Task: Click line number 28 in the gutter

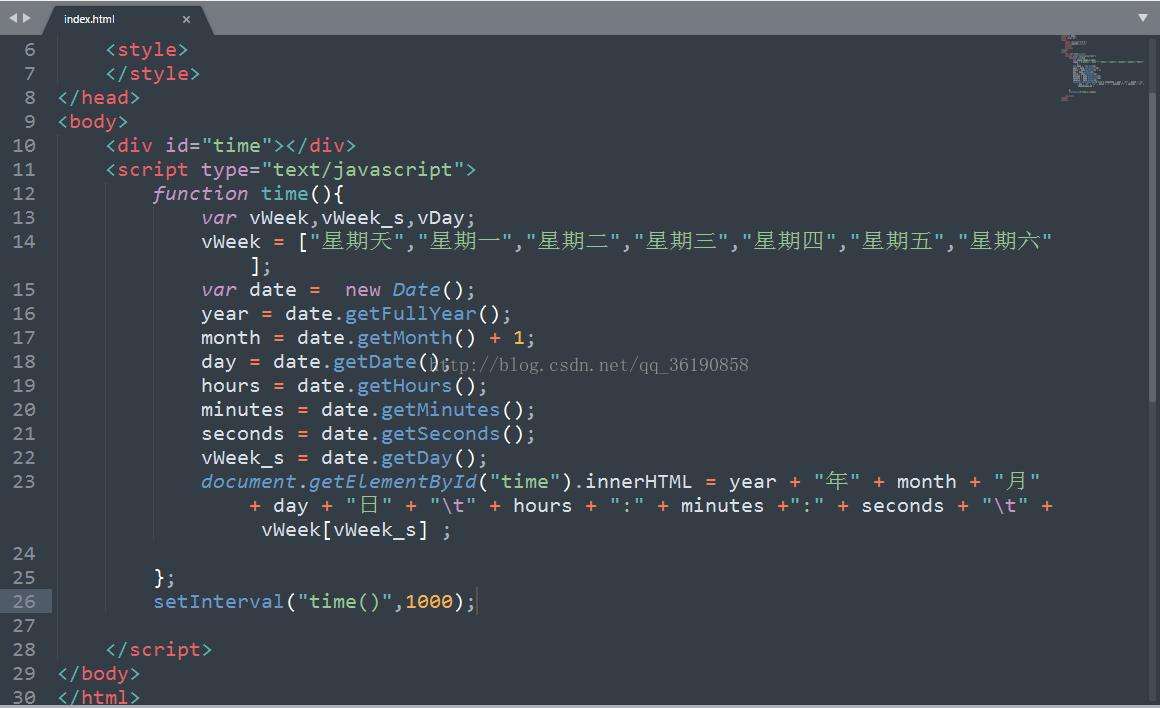Action: 24,650
